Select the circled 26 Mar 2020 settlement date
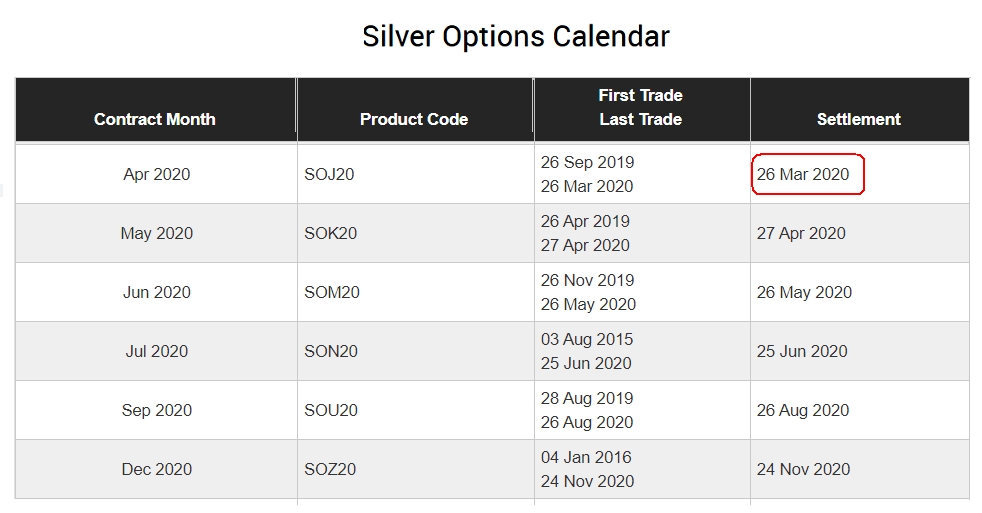The image size is (982, 513). click(803, 174)
